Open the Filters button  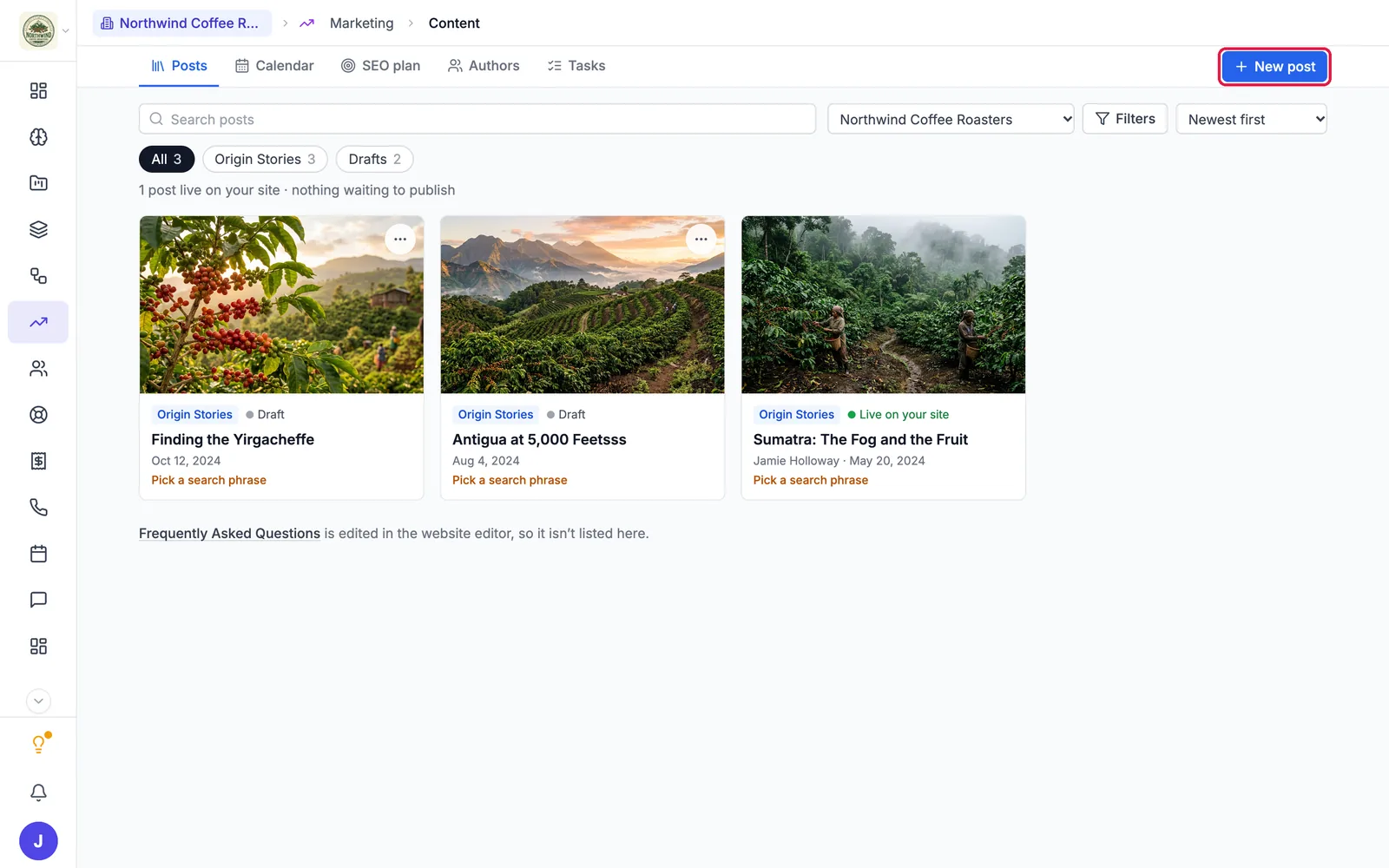point(1125,119)
